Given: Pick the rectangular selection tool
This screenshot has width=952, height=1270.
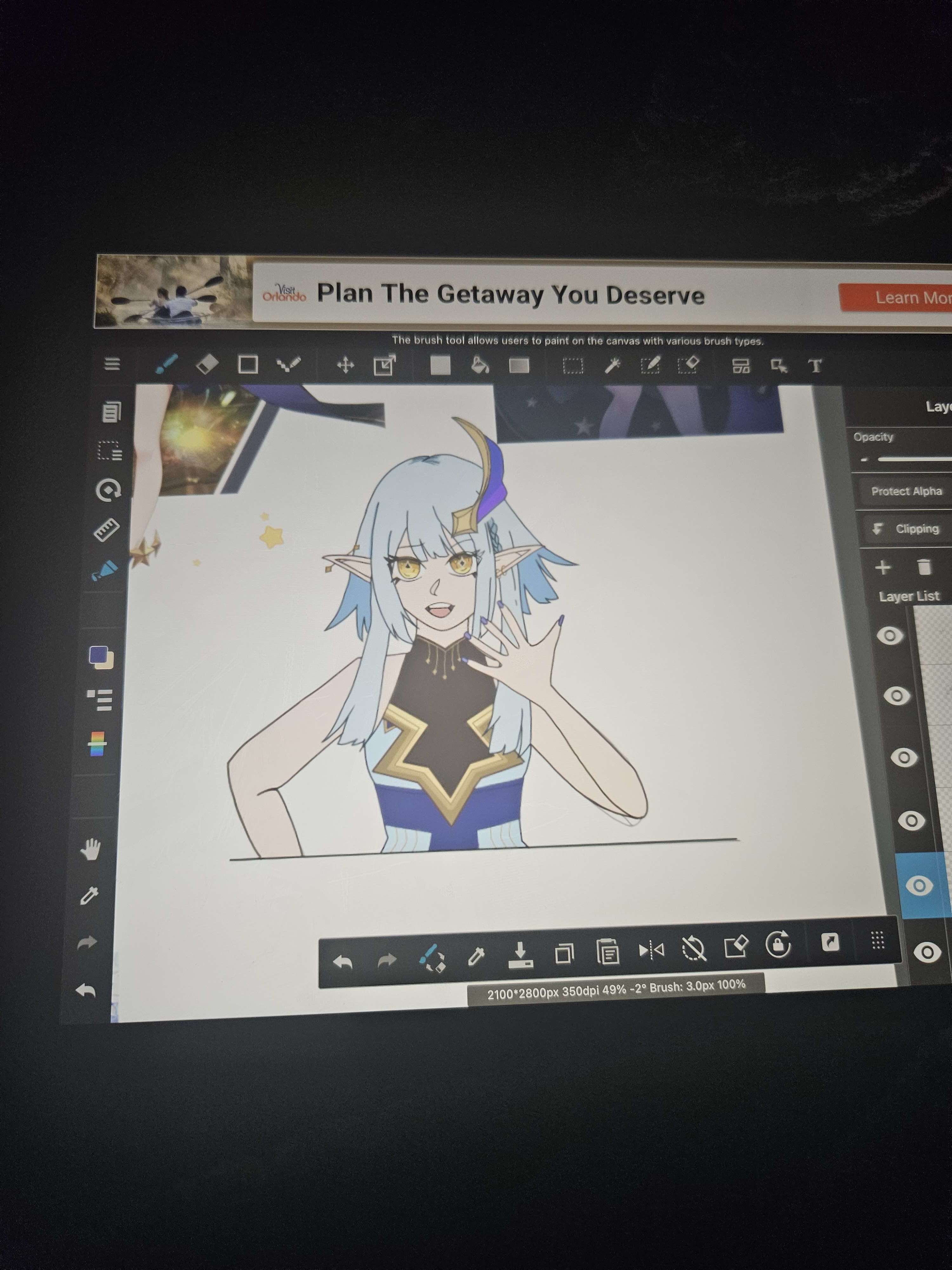Looking at the screenshot, I should 573,366.
